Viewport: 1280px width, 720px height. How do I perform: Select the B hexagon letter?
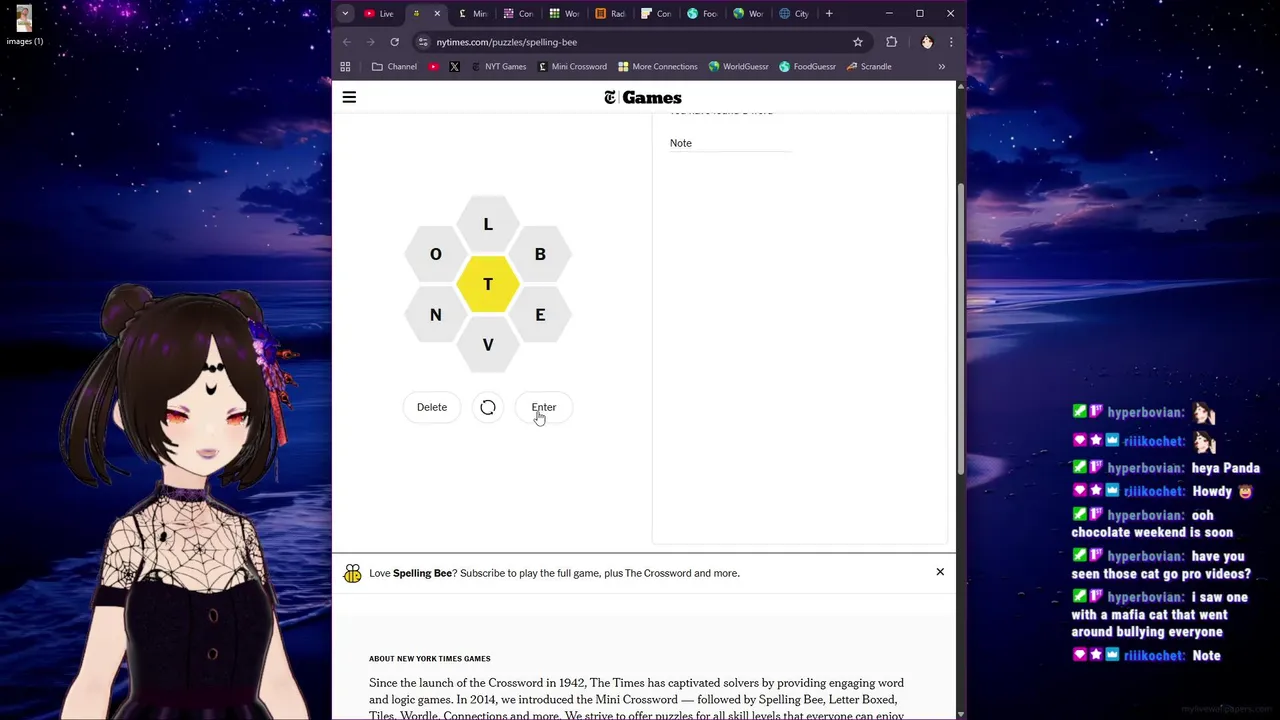tap(540, 254)
